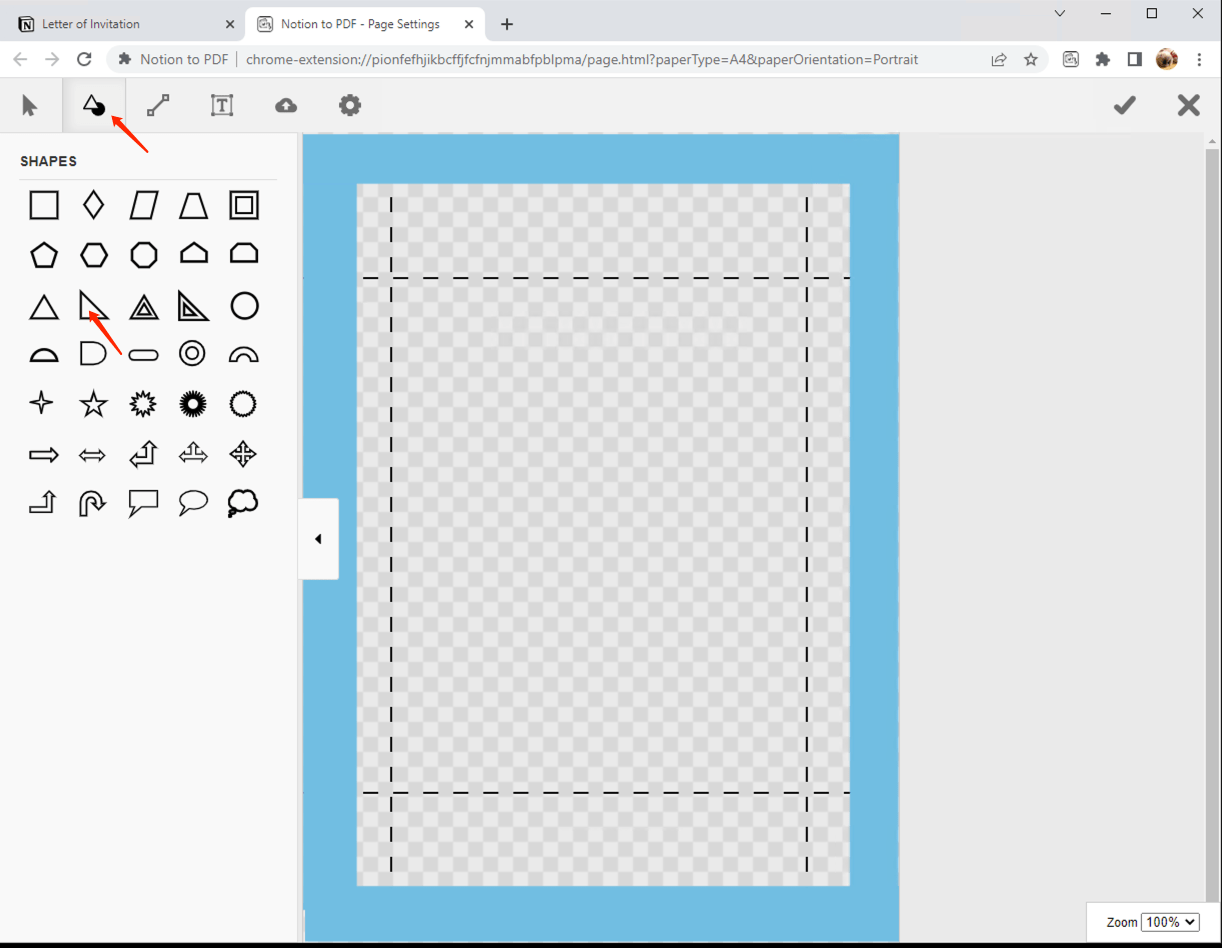The image size is (1222, 948).
Task: Click the browser reload button
Action: (84, 59)
